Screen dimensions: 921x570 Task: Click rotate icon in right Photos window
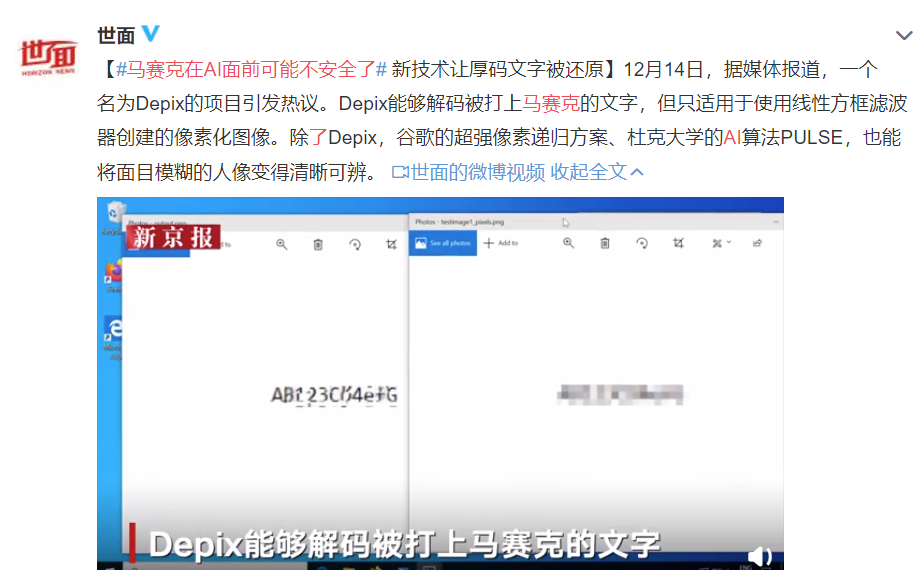point(642,243)
